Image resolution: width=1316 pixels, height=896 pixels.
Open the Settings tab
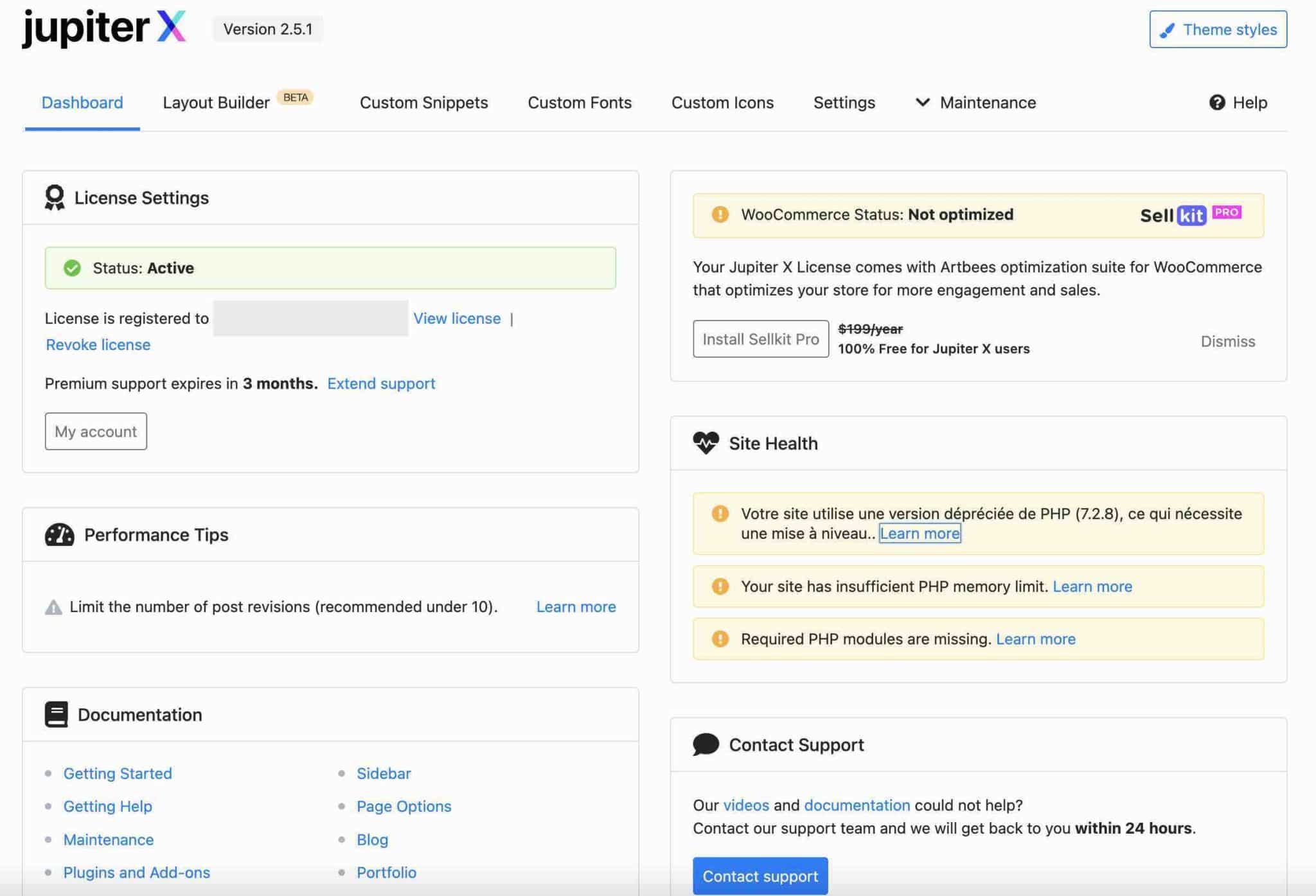844,102
